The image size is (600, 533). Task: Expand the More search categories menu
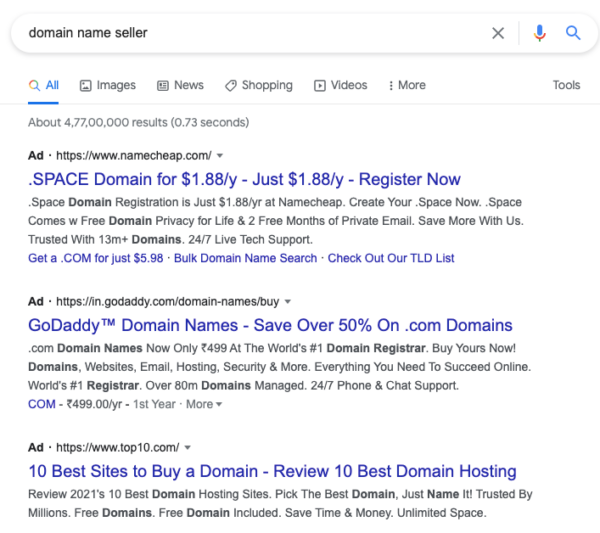[x=407, y=85]
